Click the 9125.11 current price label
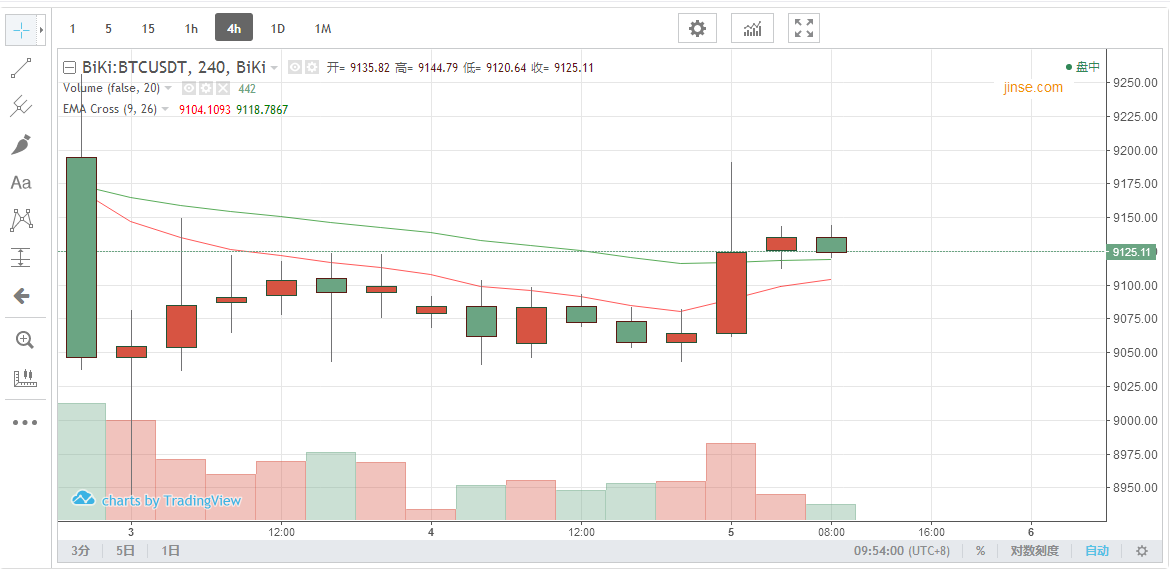The height and width of the screenshot is (570, 1170). [1133, 252]
